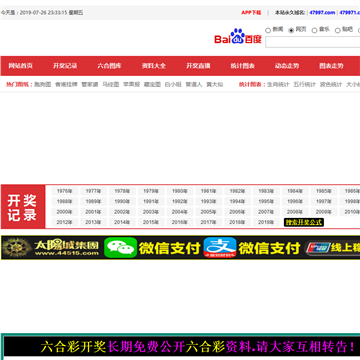The image size is (360, 360).
Task: Open the 2004年 draw records
Action: coord(180,212)
